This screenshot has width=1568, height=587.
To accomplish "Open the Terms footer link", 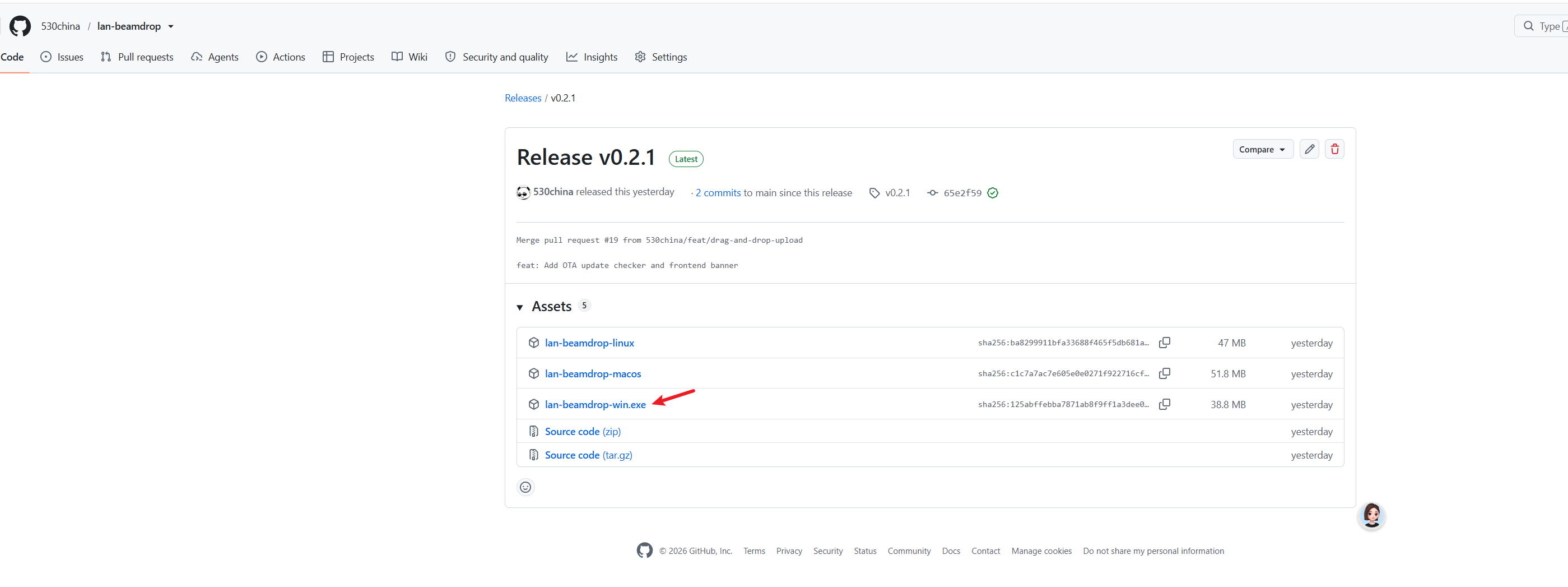I will (x=754, y=552).
